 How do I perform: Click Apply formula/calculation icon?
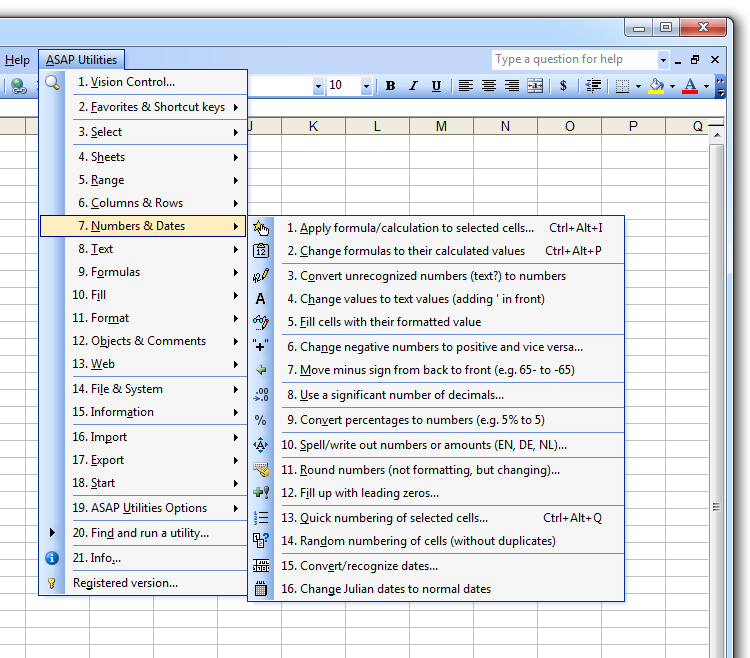coord(261,228)
